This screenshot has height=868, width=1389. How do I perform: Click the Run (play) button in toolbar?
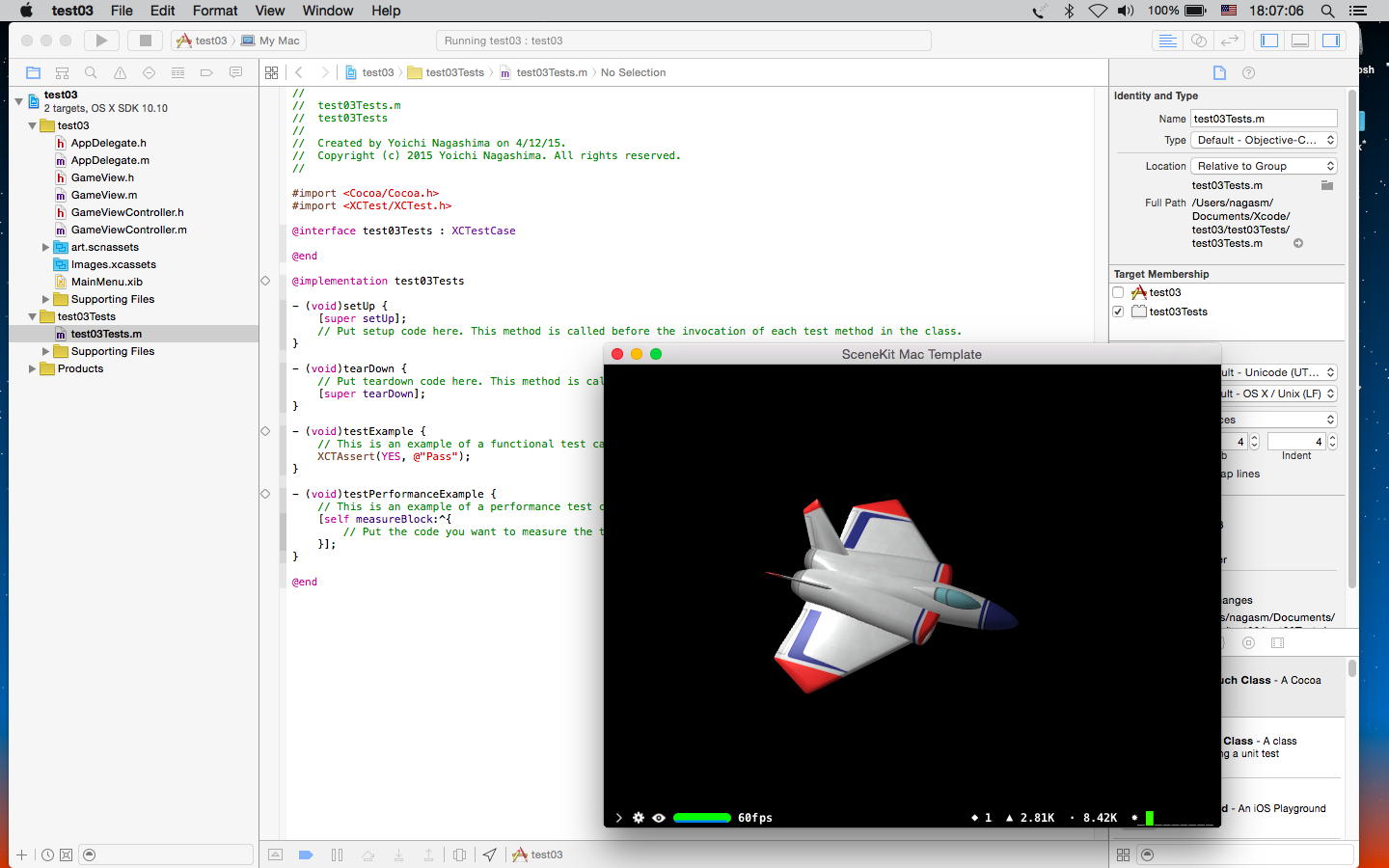click(101, 41)
